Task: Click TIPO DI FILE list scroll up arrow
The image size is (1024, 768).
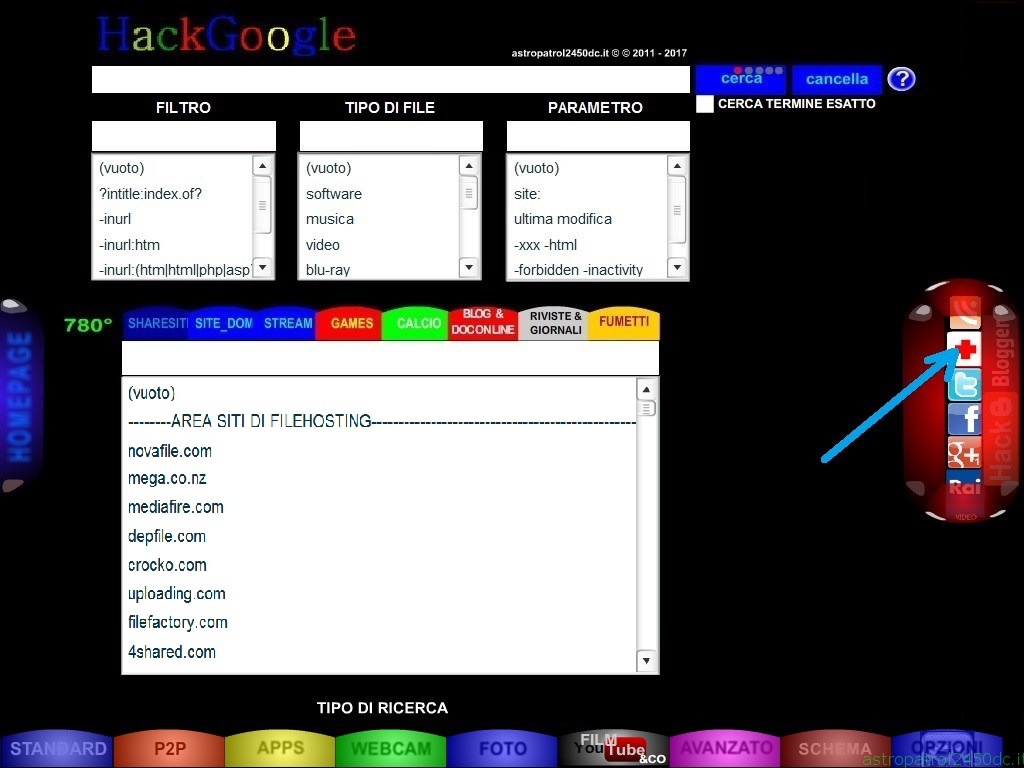Action: (469, 166)
